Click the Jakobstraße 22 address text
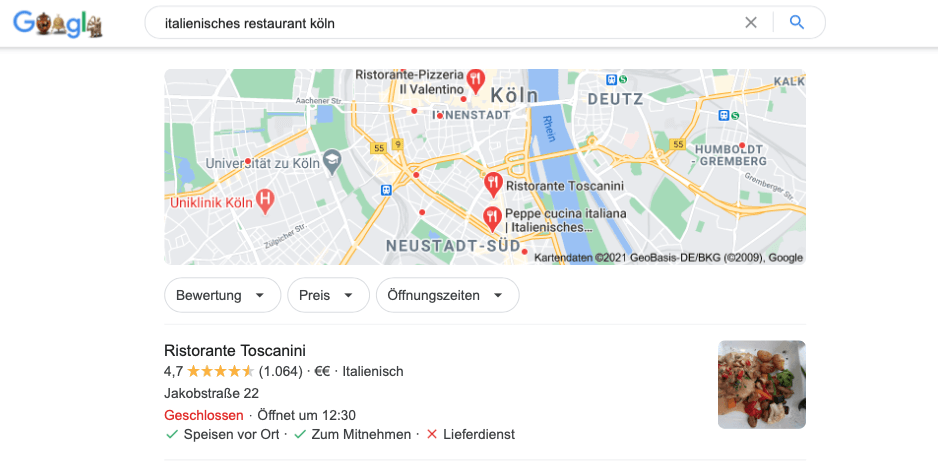This screenshot has height=467, width=938. [x=211, y=393]
